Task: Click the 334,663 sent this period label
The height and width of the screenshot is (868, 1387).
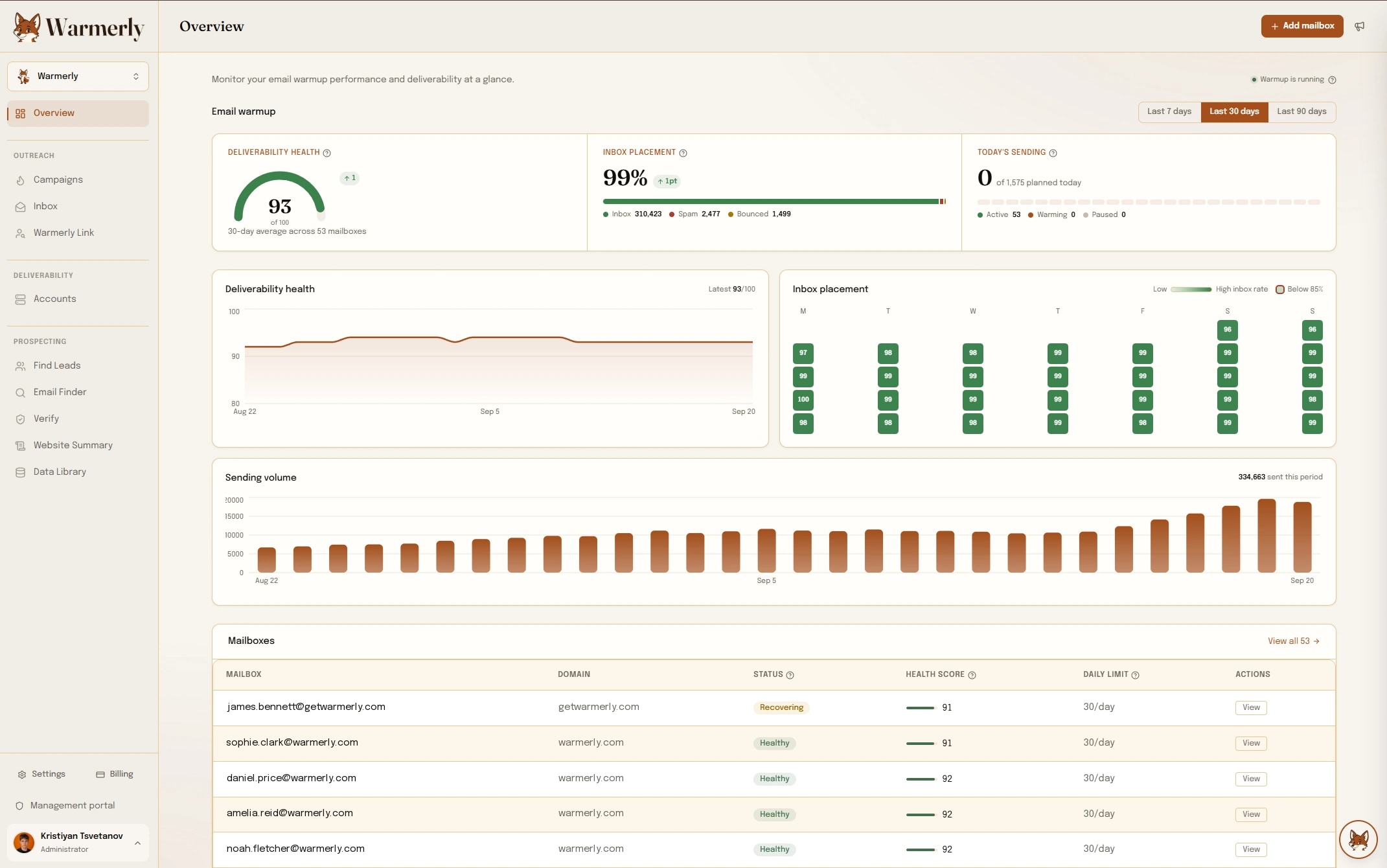Action: pos(1280,477)
